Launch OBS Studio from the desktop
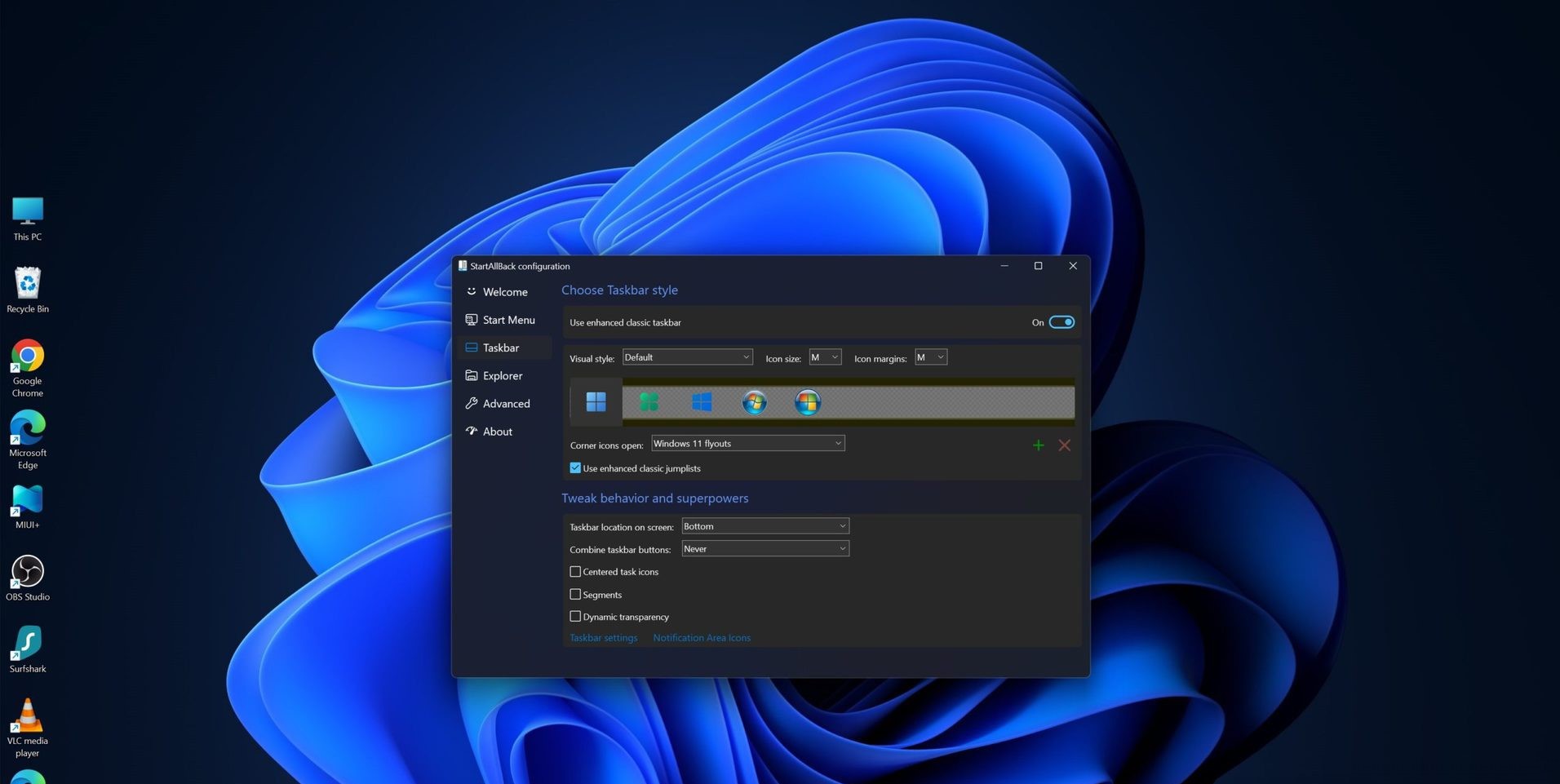 (27, 571)
